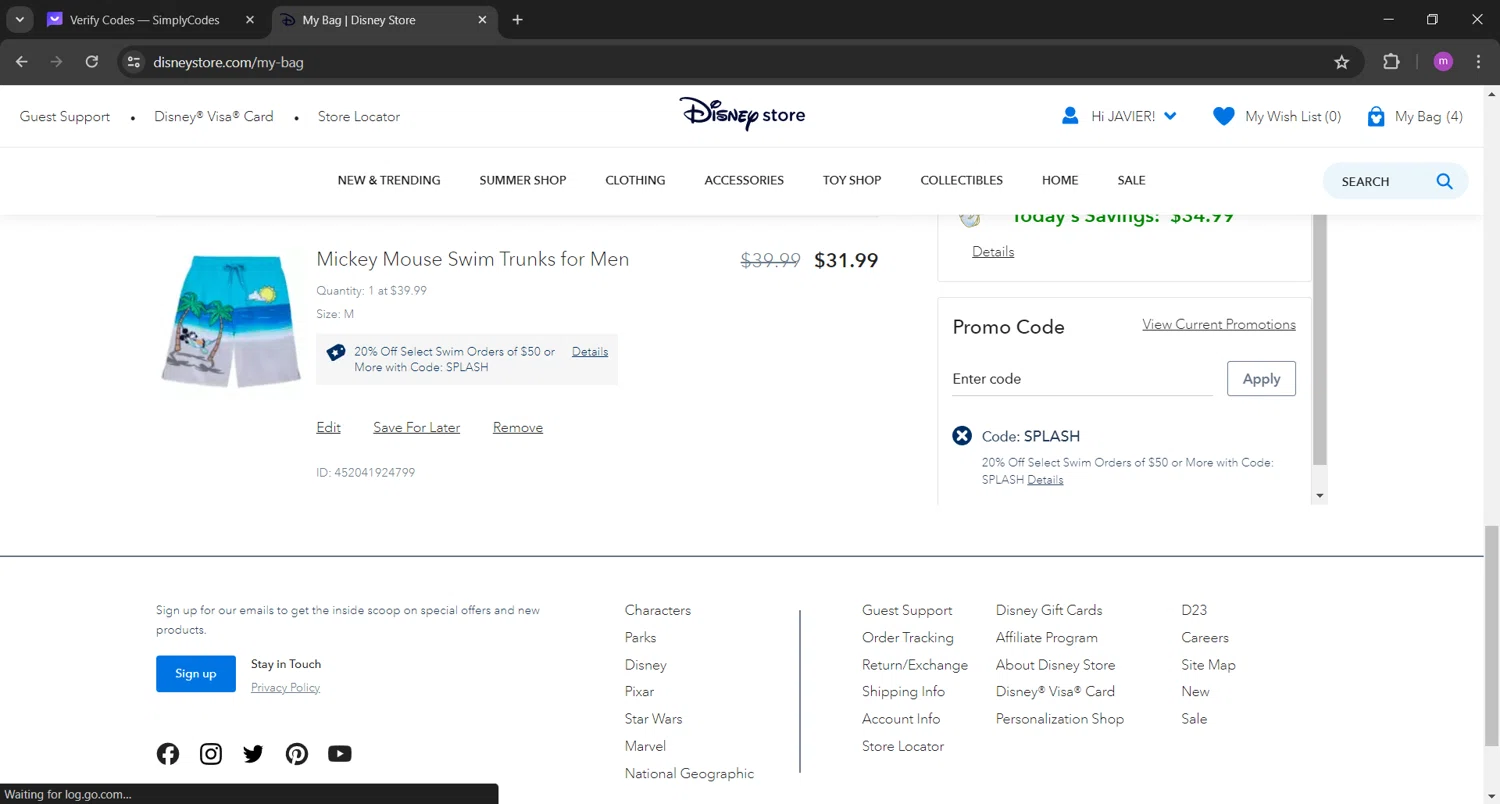Screen dimensions: 1500x804
Task: Open Mickey Mouse Swim Trunks product title
Action: [473, 259]
